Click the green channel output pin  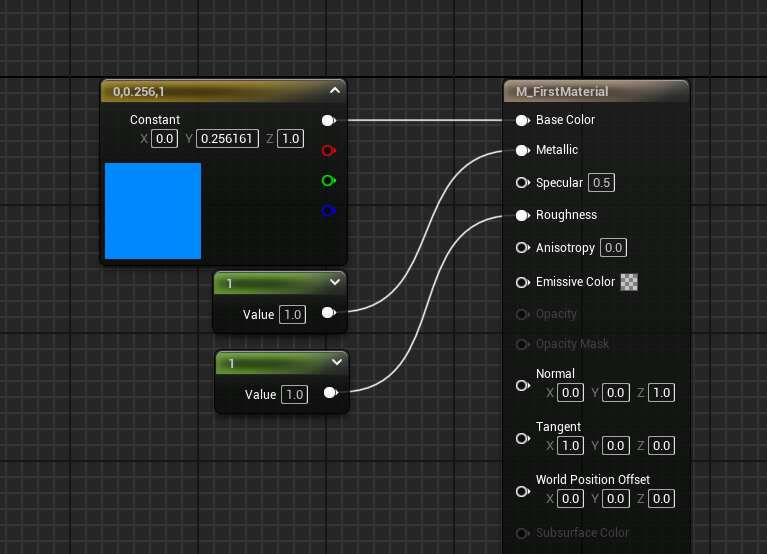(x=329, y=181)
